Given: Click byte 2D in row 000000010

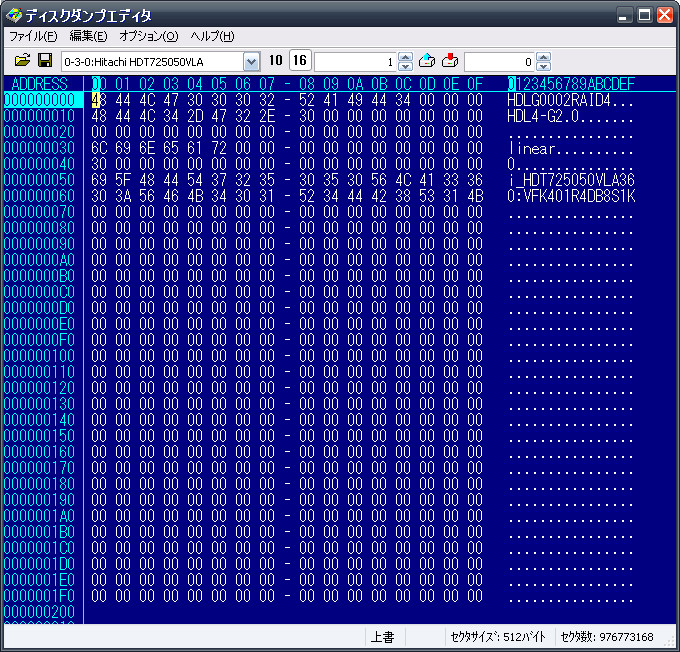Looking at the screenshot, I should pyautogui.click(x=195, y=116).
